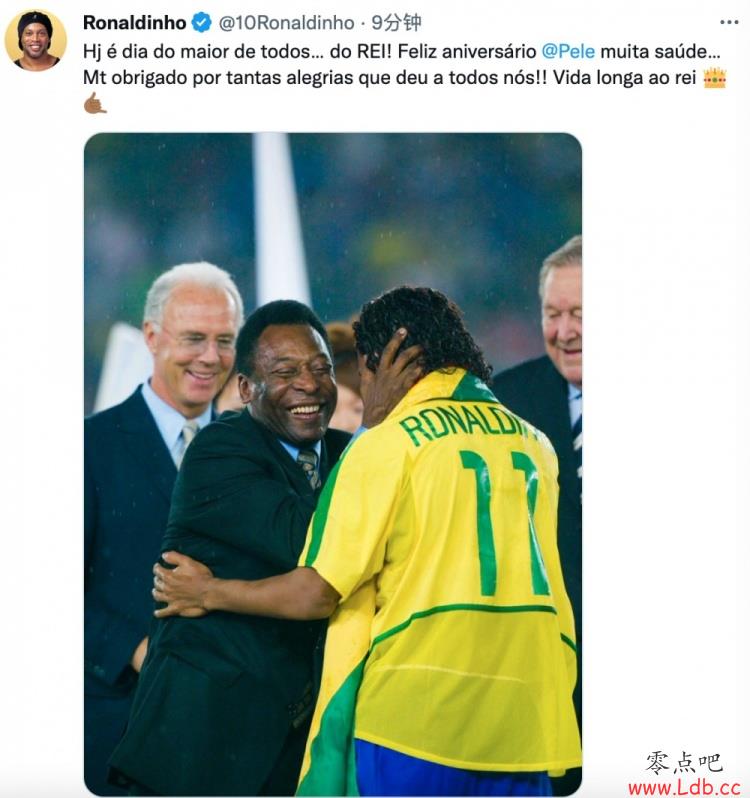The width and height of the screenshot is (750, 798).
Task: Click the blue verified badge
Action: click(x=201, y=23)
